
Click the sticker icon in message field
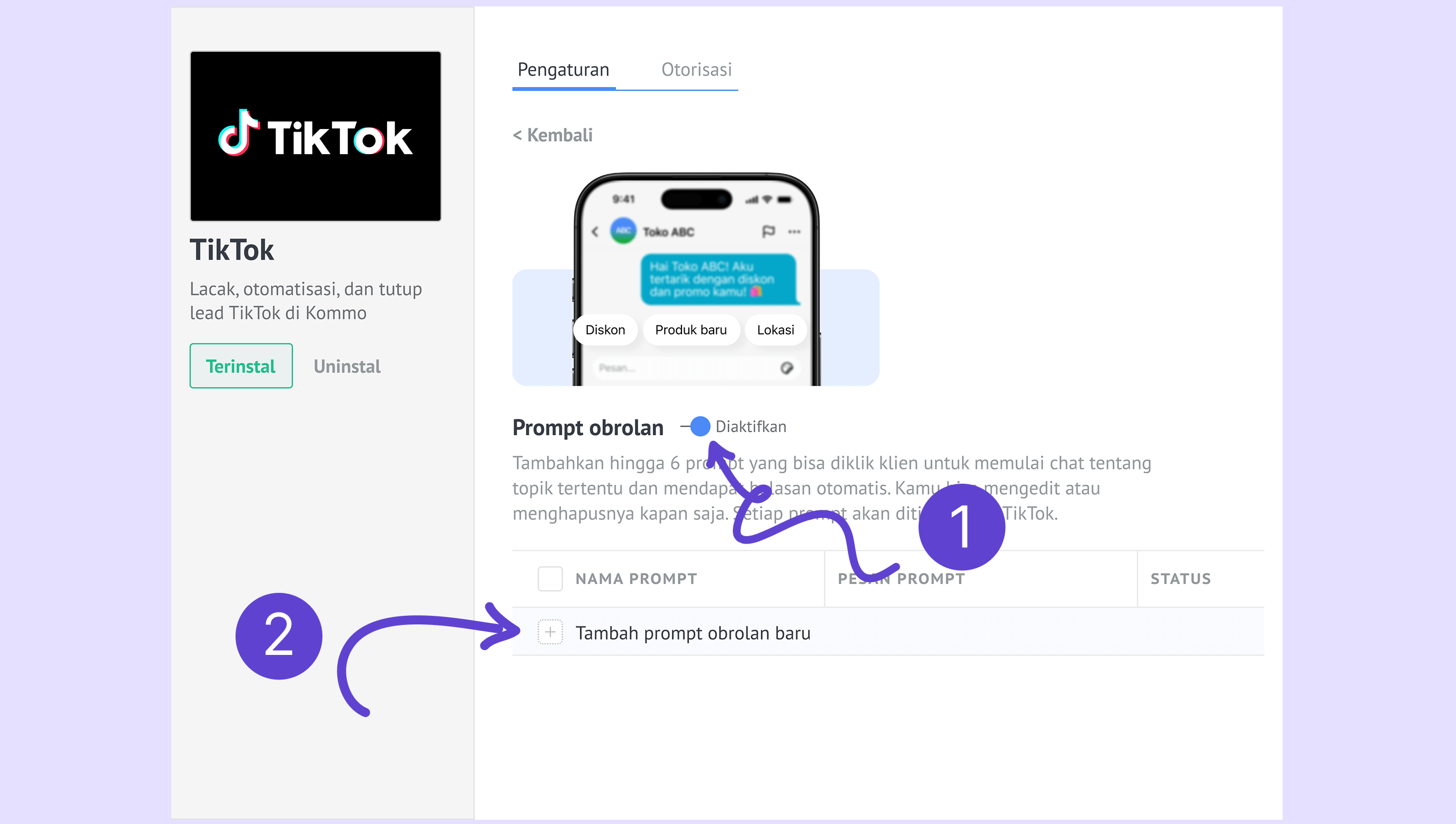coord(786,369)
